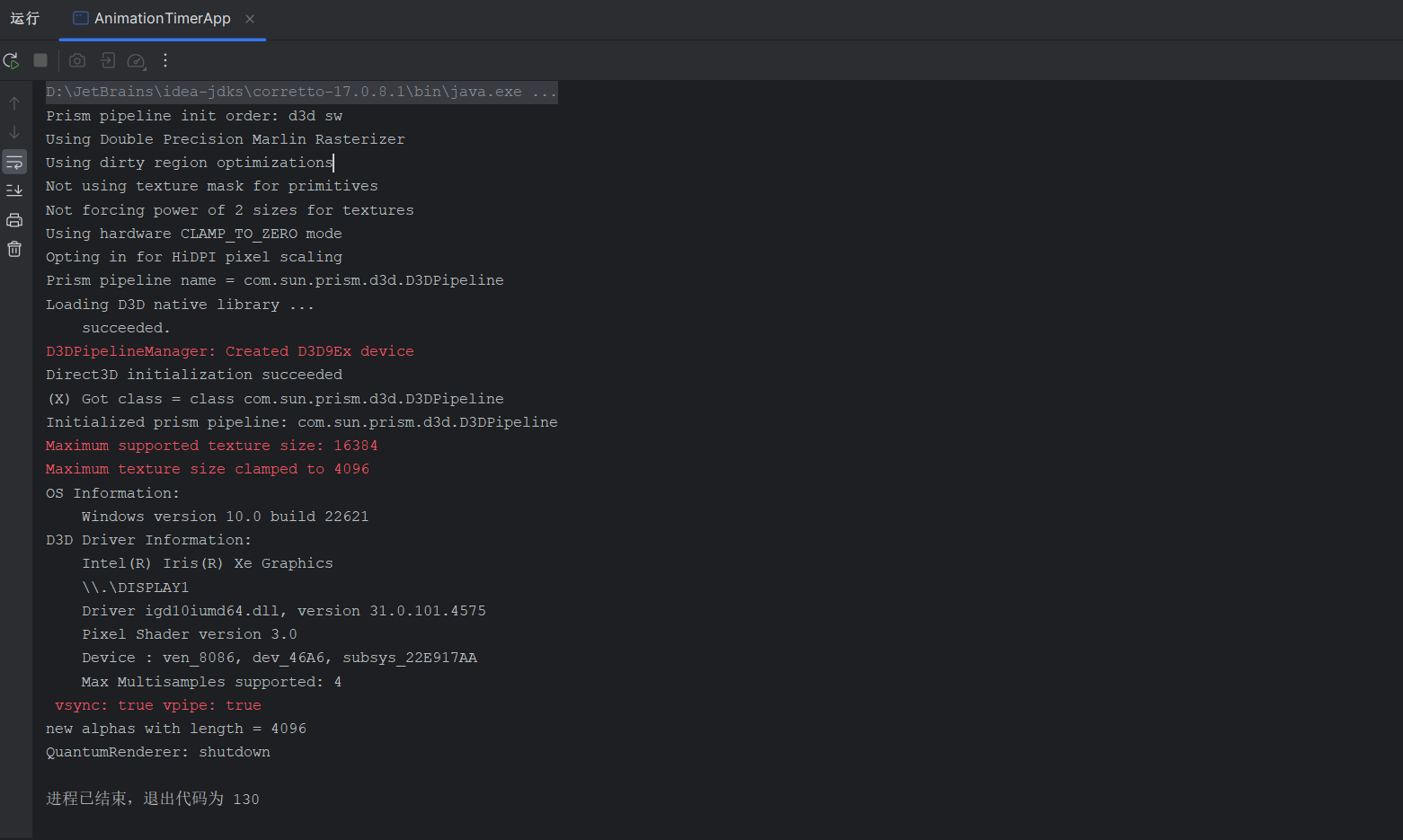Open the profiler speedometer dropdown
Image resolution: width=1403 pixels, height=840 pixels.
137,61
